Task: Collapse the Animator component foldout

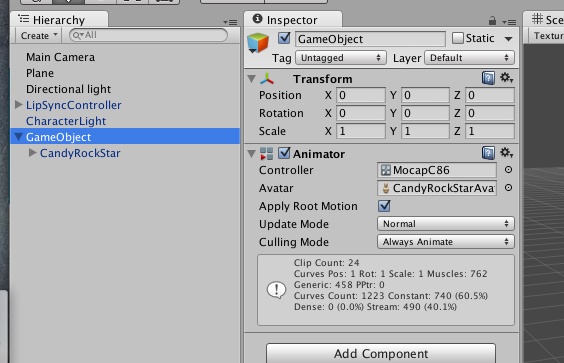Action: [251, 154]
